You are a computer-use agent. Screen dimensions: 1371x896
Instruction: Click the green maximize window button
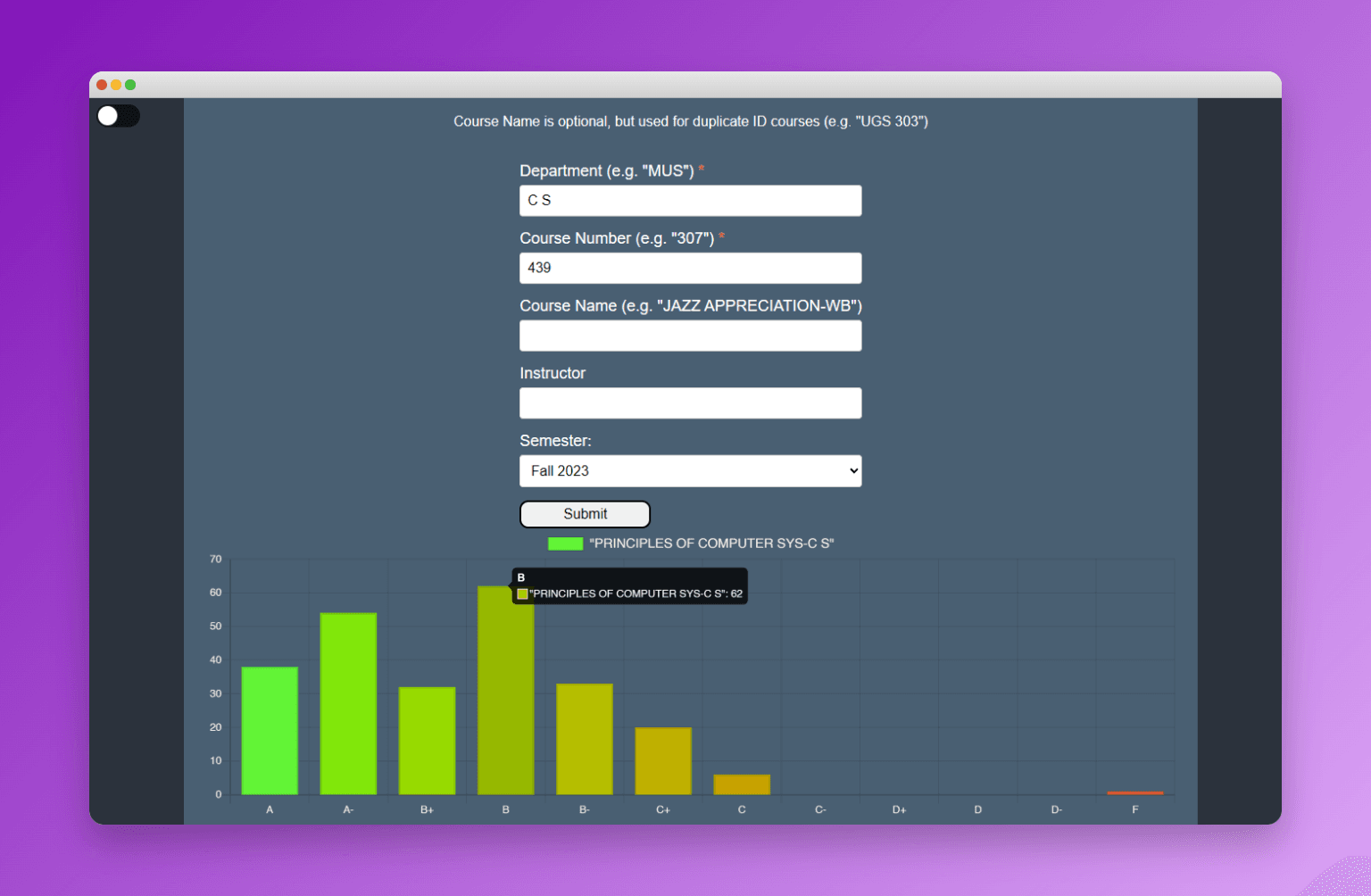[x=130, y=85]
